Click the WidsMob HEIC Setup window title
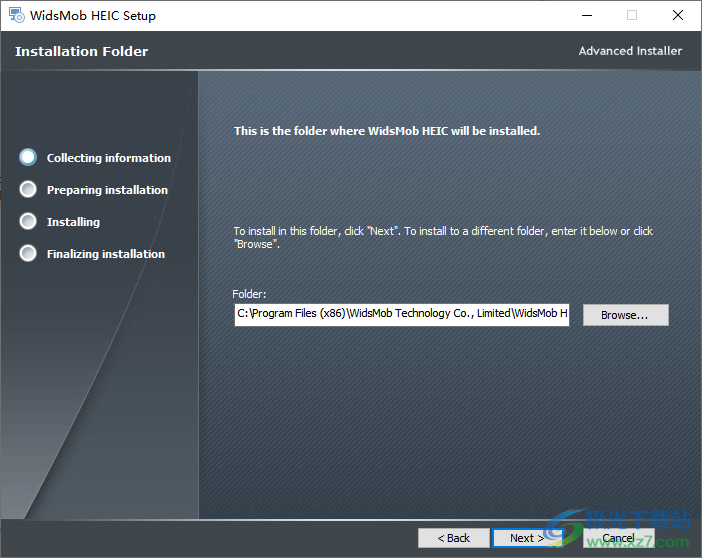 93,16
